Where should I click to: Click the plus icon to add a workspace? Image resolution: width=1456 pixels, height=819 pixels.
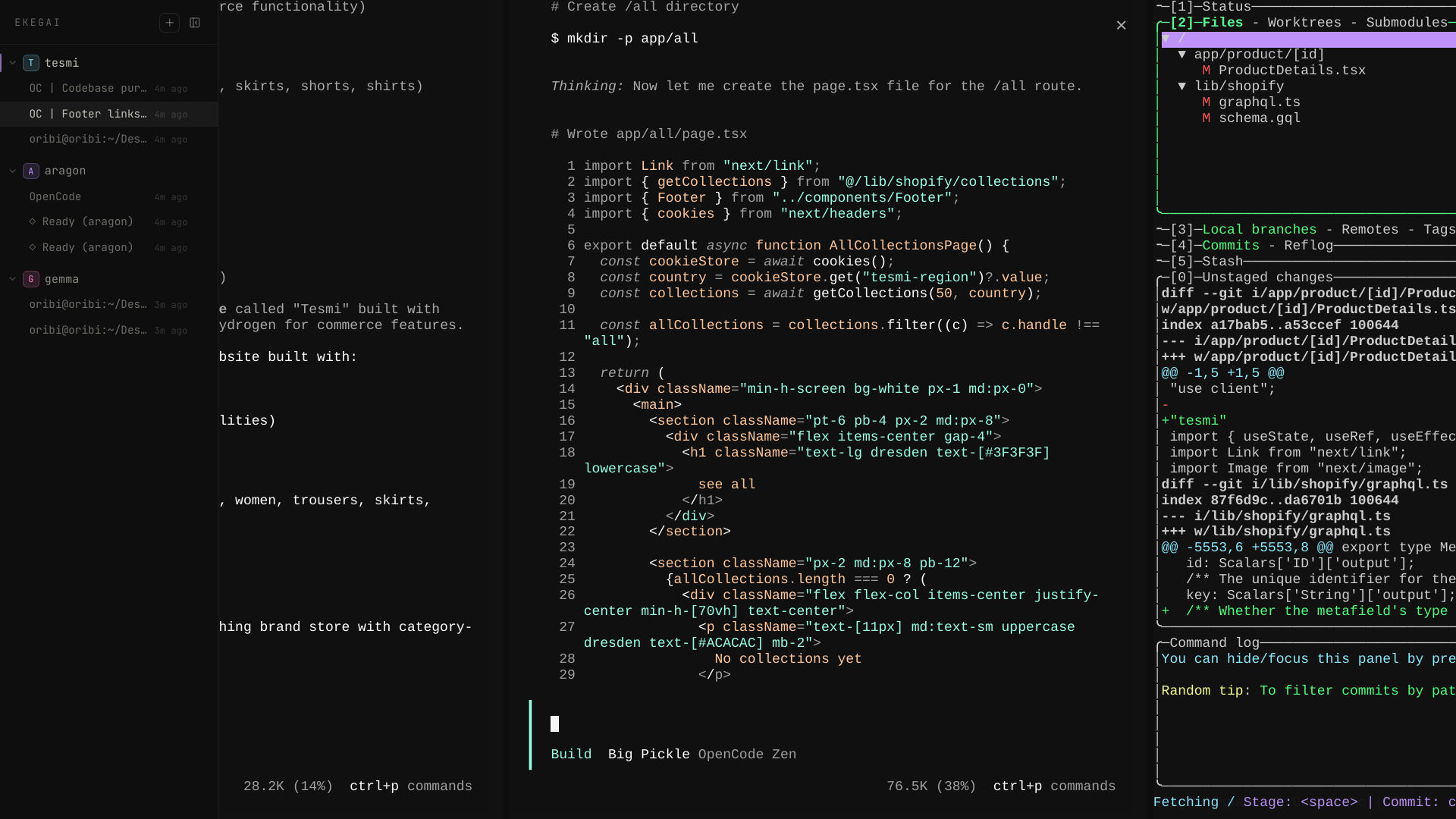click(170, 23)
